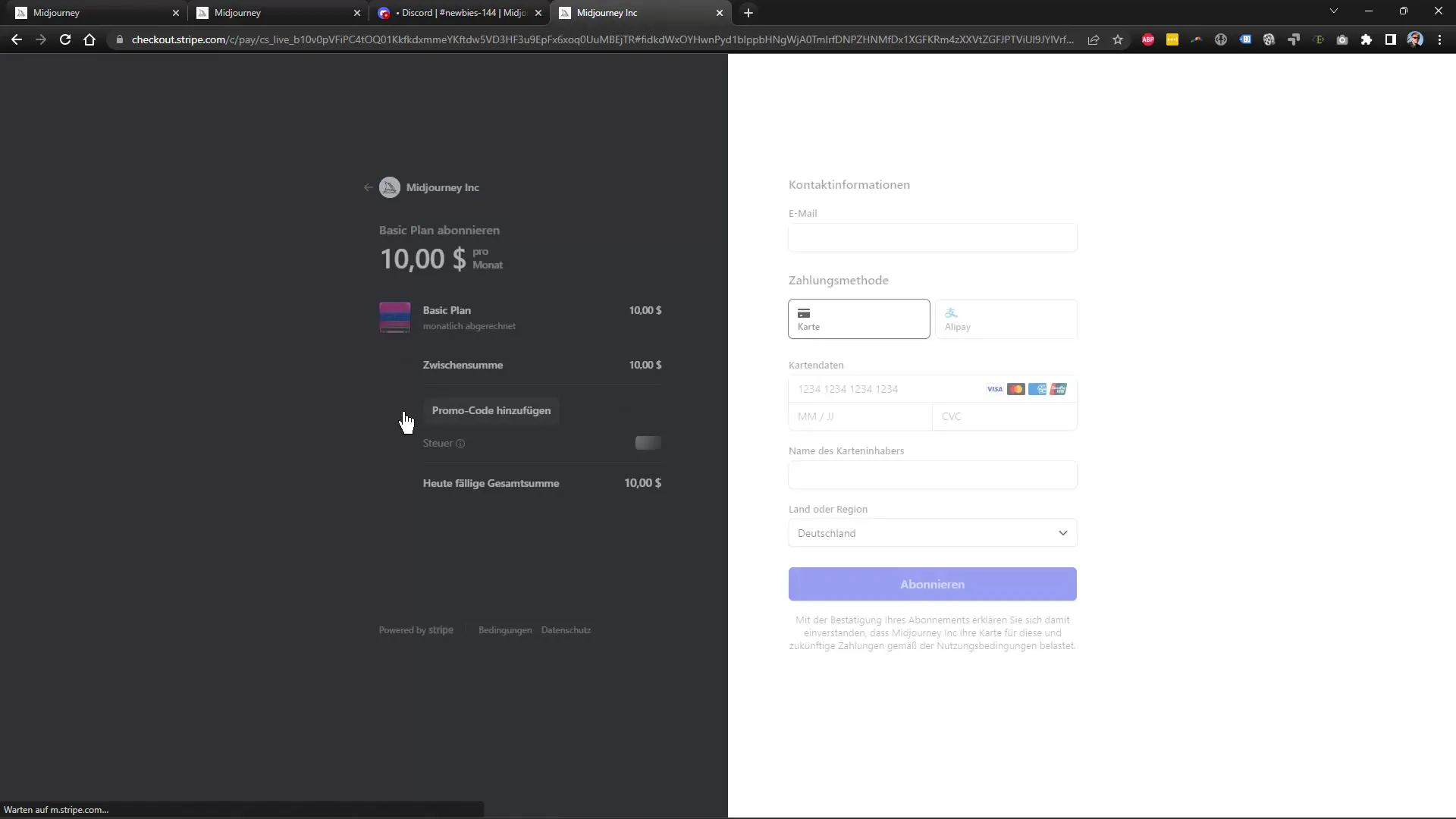Click the browser address bar URL

click(x=602, y=39)
